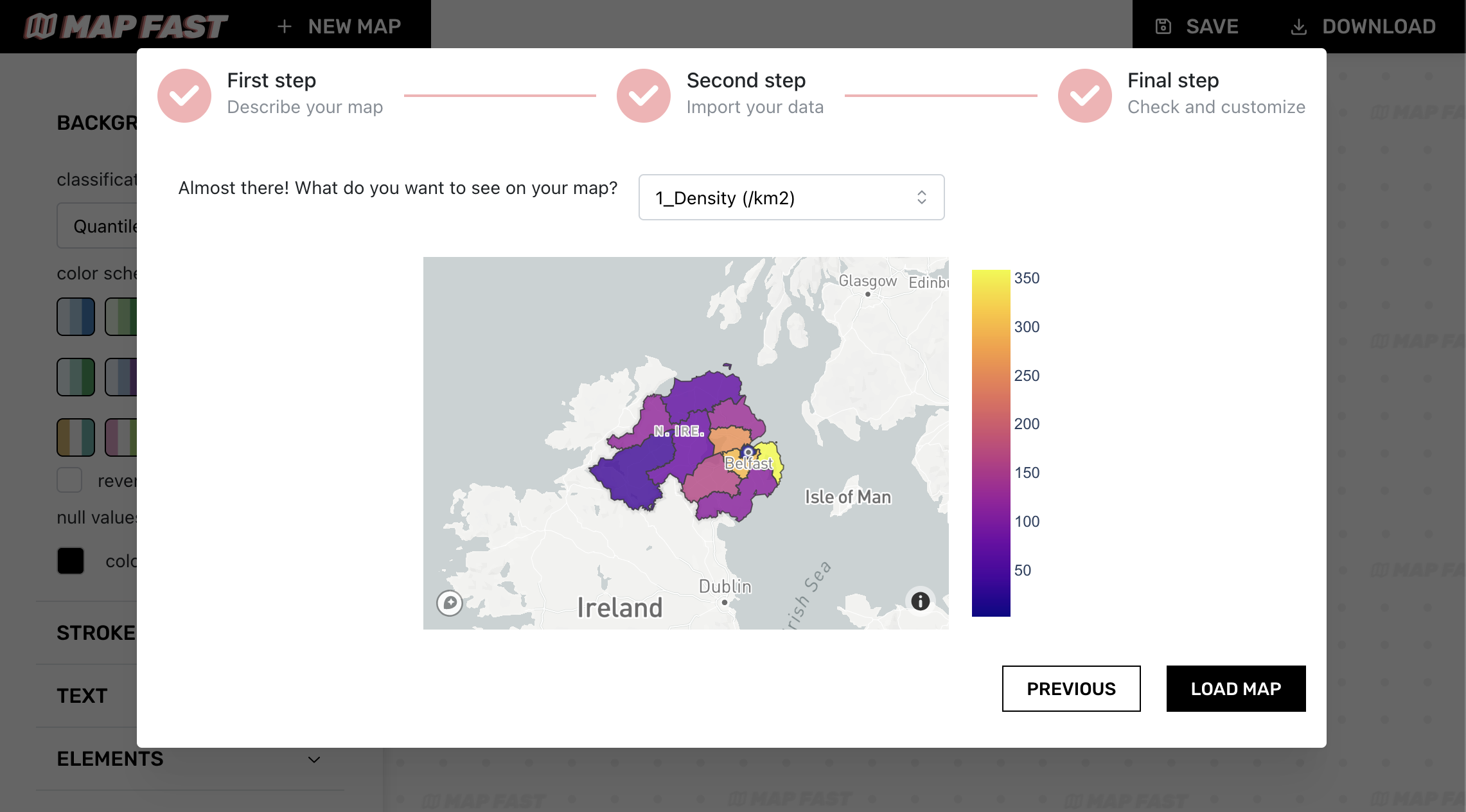
Task: Save the current map
Action: coord(1197,26)
